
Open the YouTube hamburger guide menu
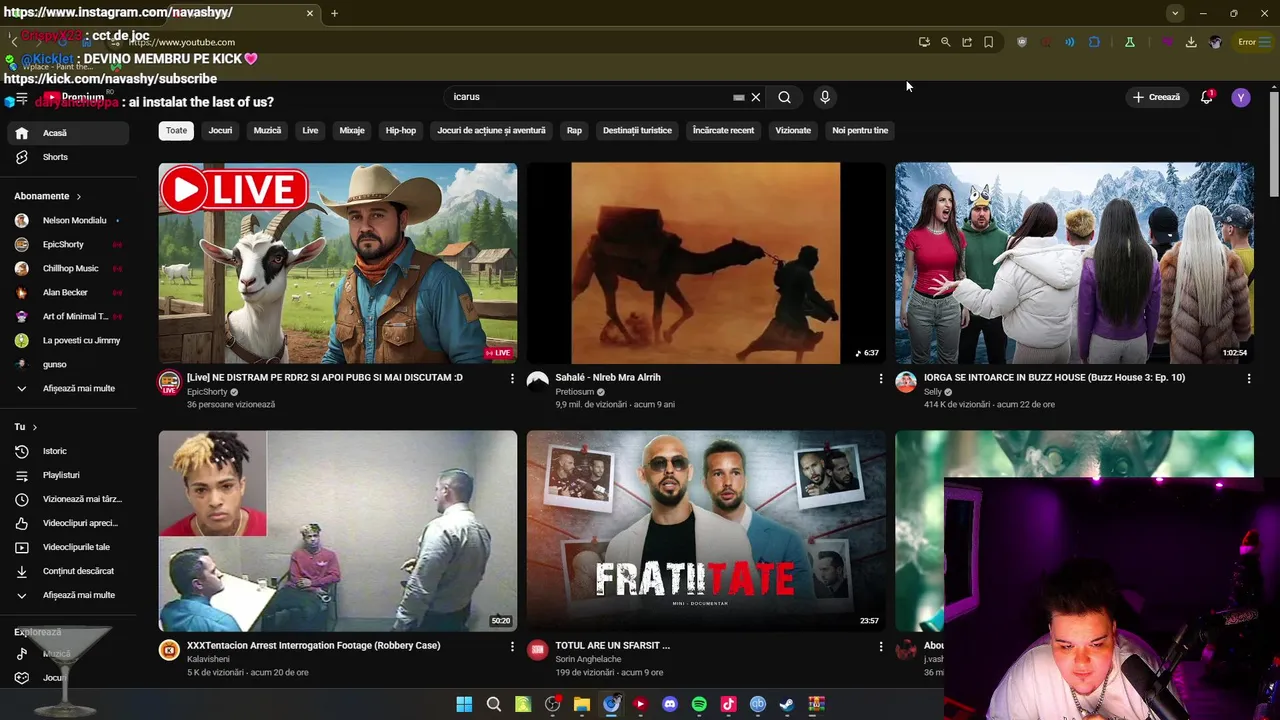[21, 98]
